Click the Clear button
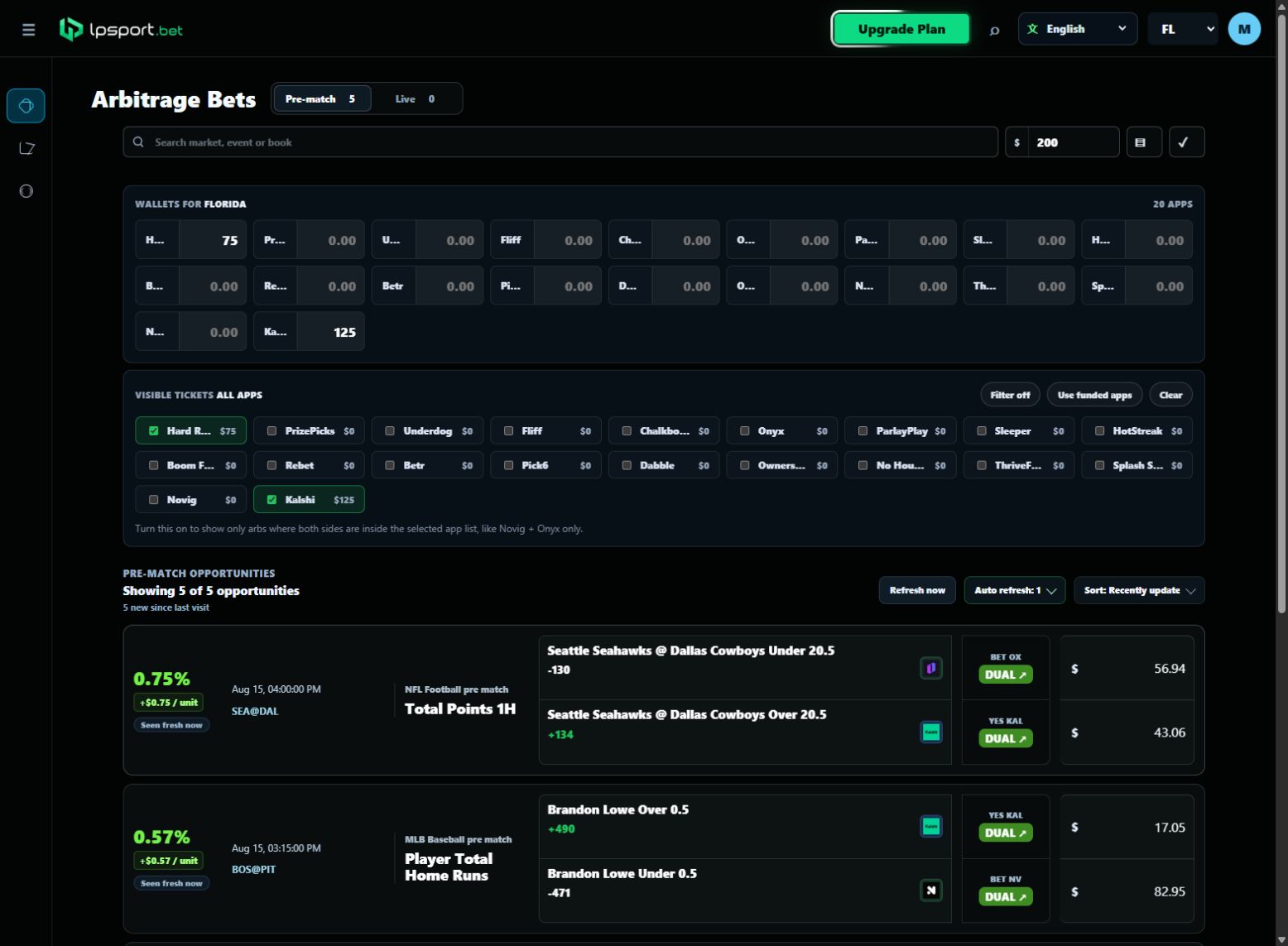 tap(1170, 395)
